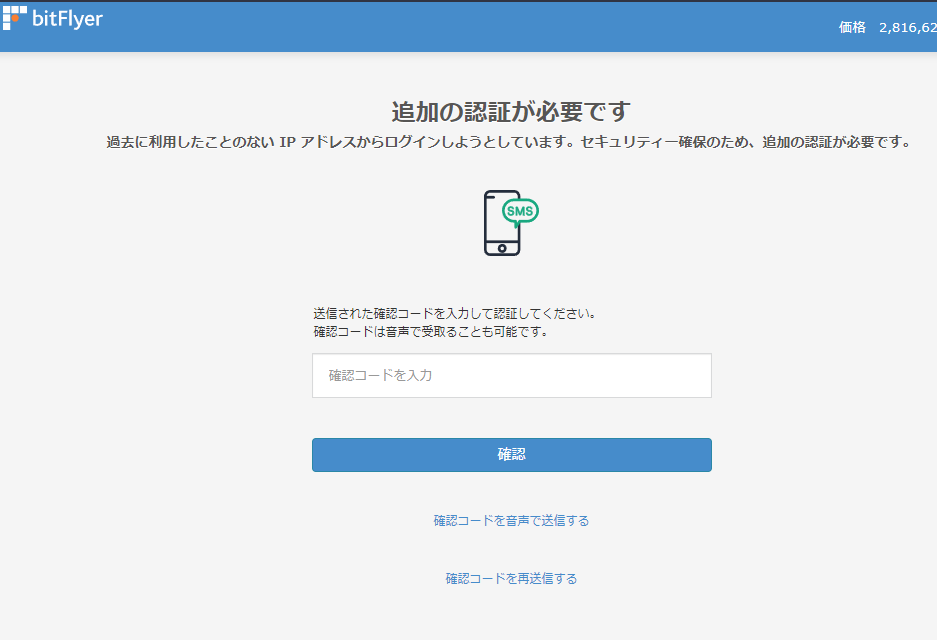Click the SMS letters inside the bubble
937x640 pixels.
520,211
